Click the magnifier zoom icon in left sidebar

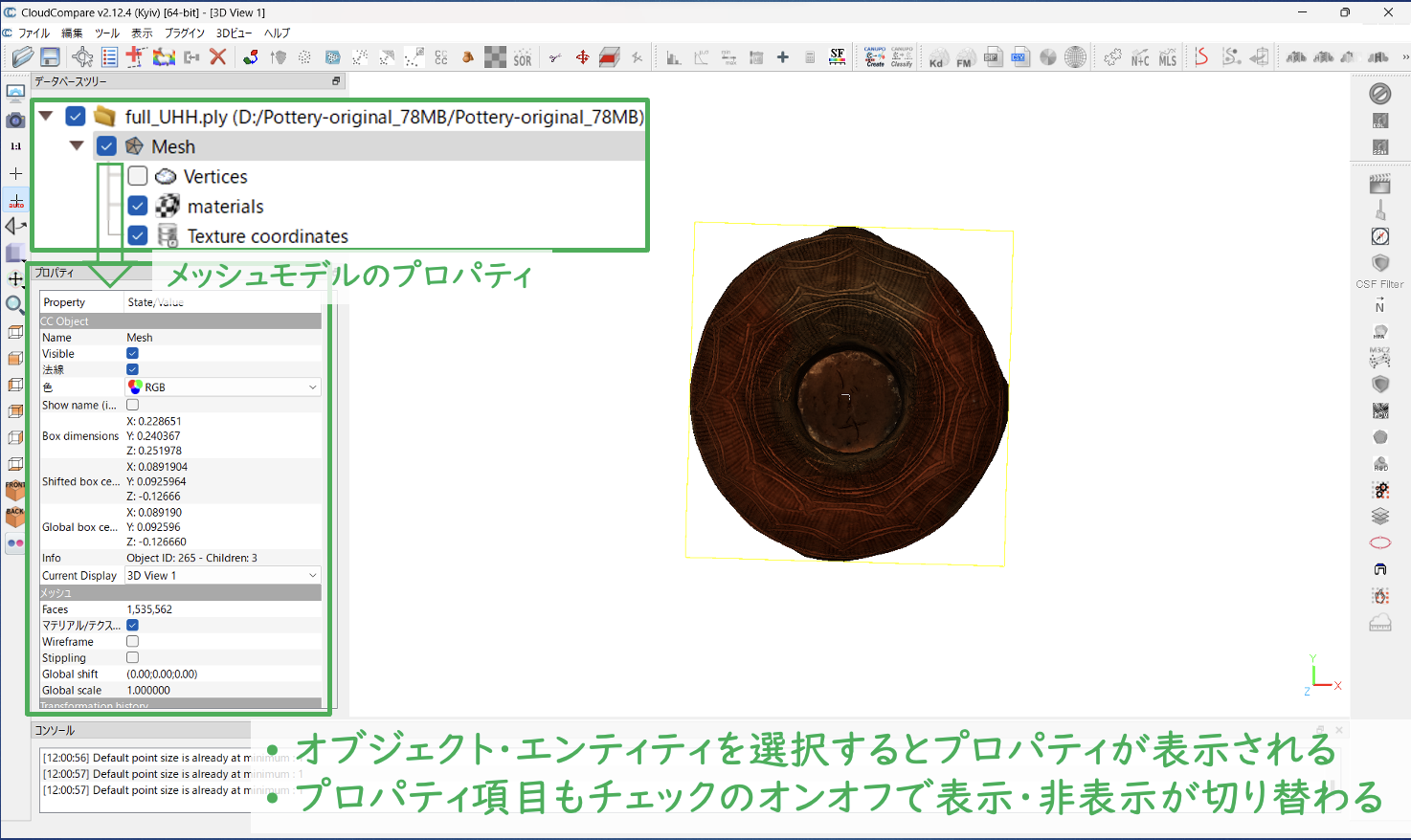15,305
